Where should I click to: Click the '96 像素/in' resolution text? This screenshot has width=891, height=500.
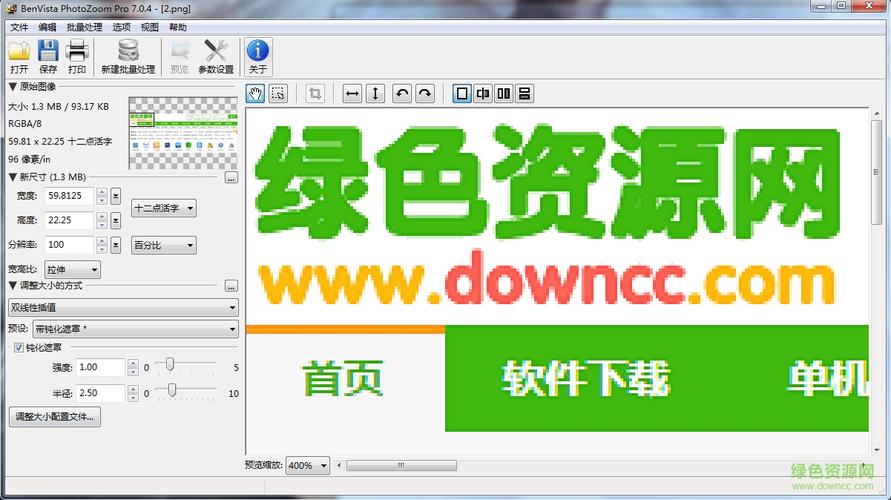pos(30,159)
